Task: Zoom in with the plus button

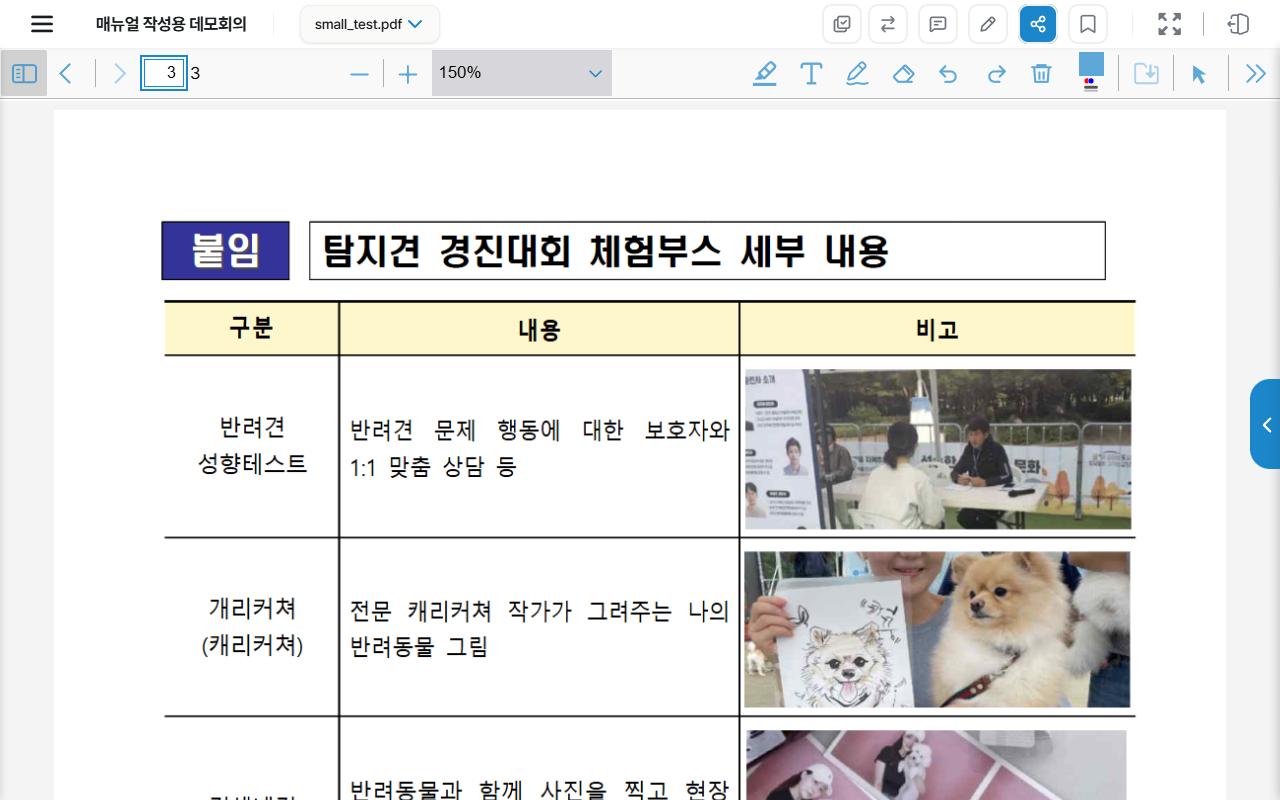Action: tap(408, 74)
